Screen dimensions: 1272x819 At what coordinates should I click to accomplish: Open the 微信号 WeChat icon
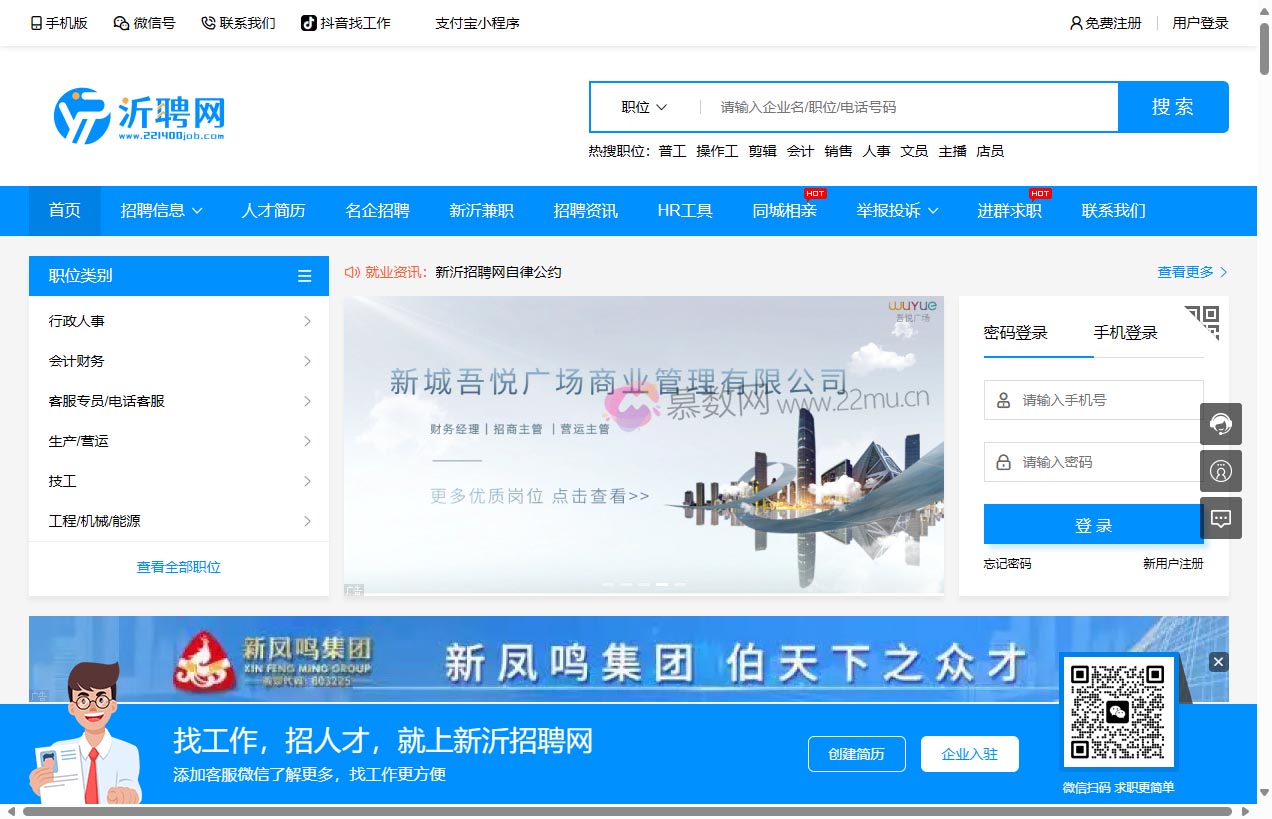click(120, 22)
